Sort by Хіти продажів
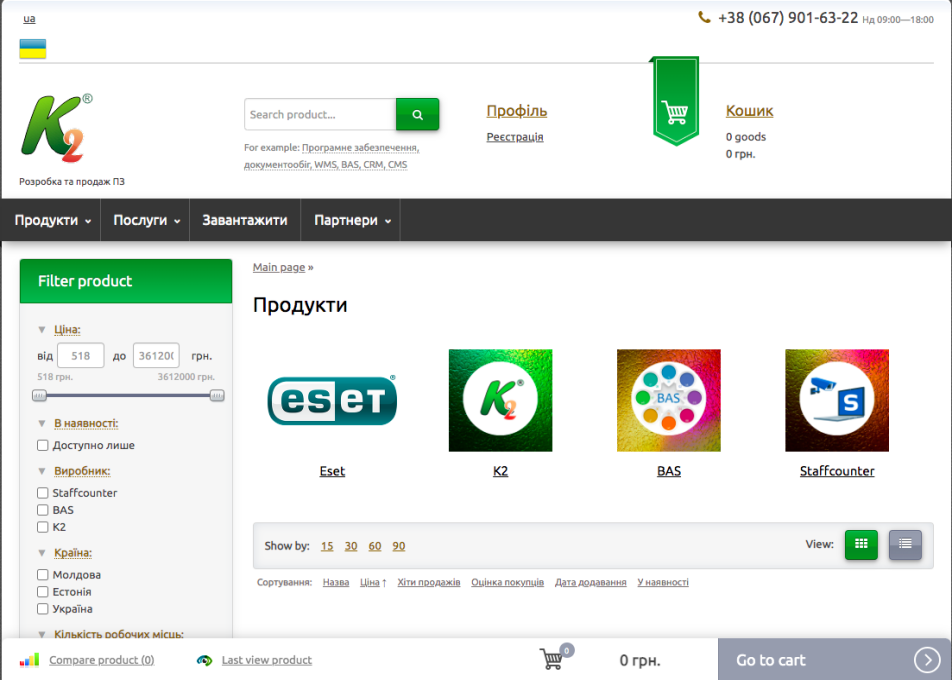 tap(429, 582)
